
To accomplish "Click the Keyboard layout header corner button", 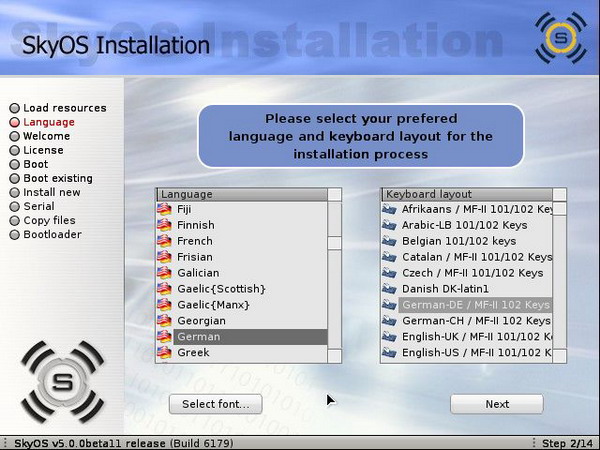I will (x=559, y=194).
